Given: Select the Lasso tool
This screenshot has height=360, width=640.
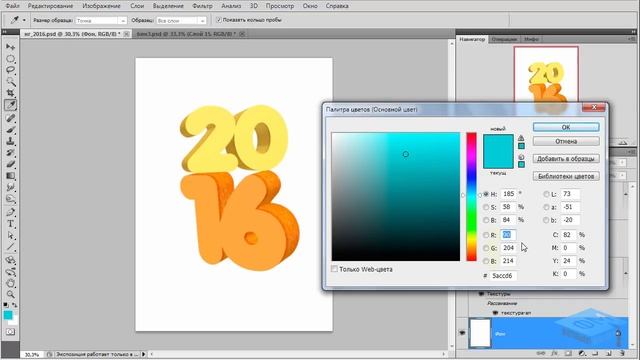Looking at the screenshot, I should pos(10,70).
